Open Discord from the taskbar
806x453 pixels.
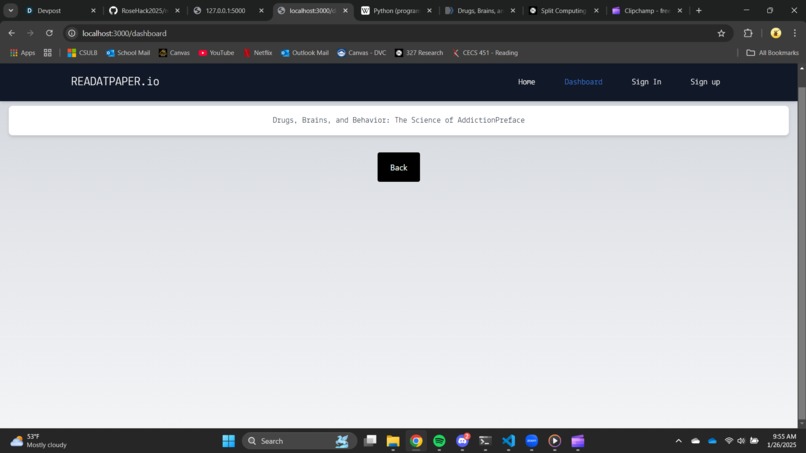[463, 441]
